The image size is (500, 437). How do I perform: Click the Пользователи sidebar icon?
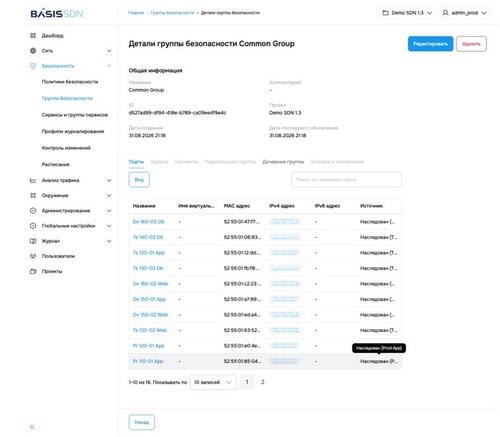pyautogui.click(x=33, y=256)
